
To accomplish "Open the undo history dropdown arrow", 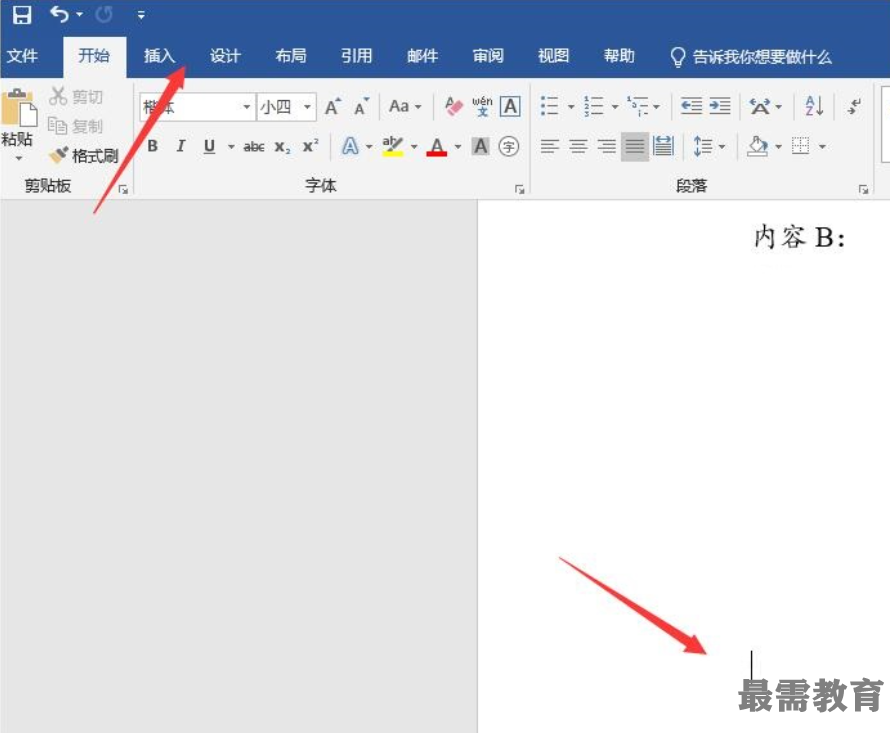I will (x=79, y=14).
